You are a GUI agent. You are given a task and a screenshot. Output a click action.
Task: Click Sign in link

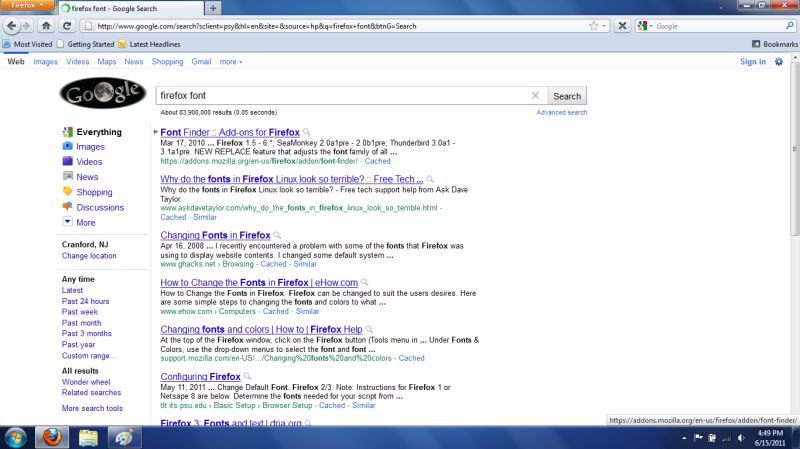753,61
